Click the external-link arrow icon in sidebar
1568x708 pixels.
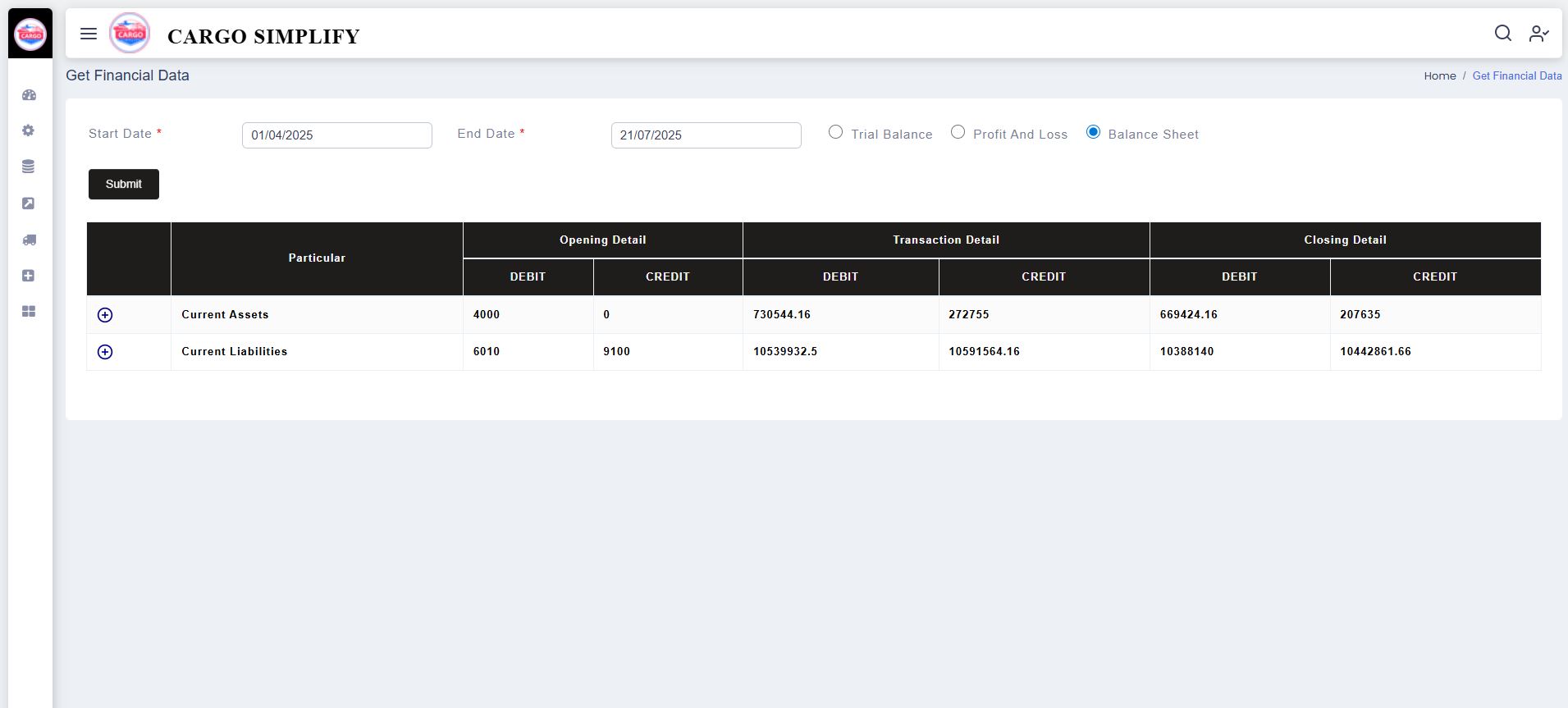(29, 203)
